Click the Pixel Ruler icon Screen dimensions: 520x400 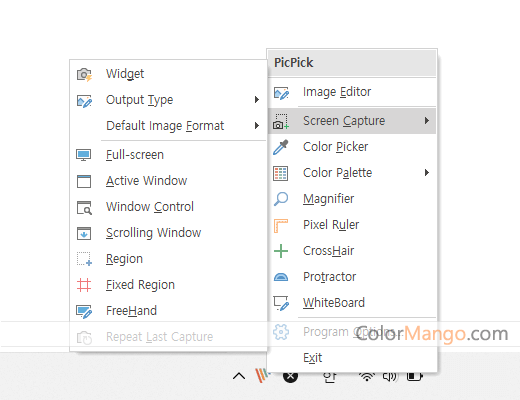(281, 225)
